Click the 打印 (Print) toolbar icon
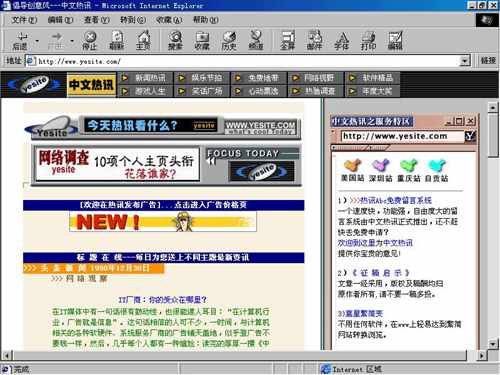The height and width of the screenshot is (375, 500). point(368,40)
